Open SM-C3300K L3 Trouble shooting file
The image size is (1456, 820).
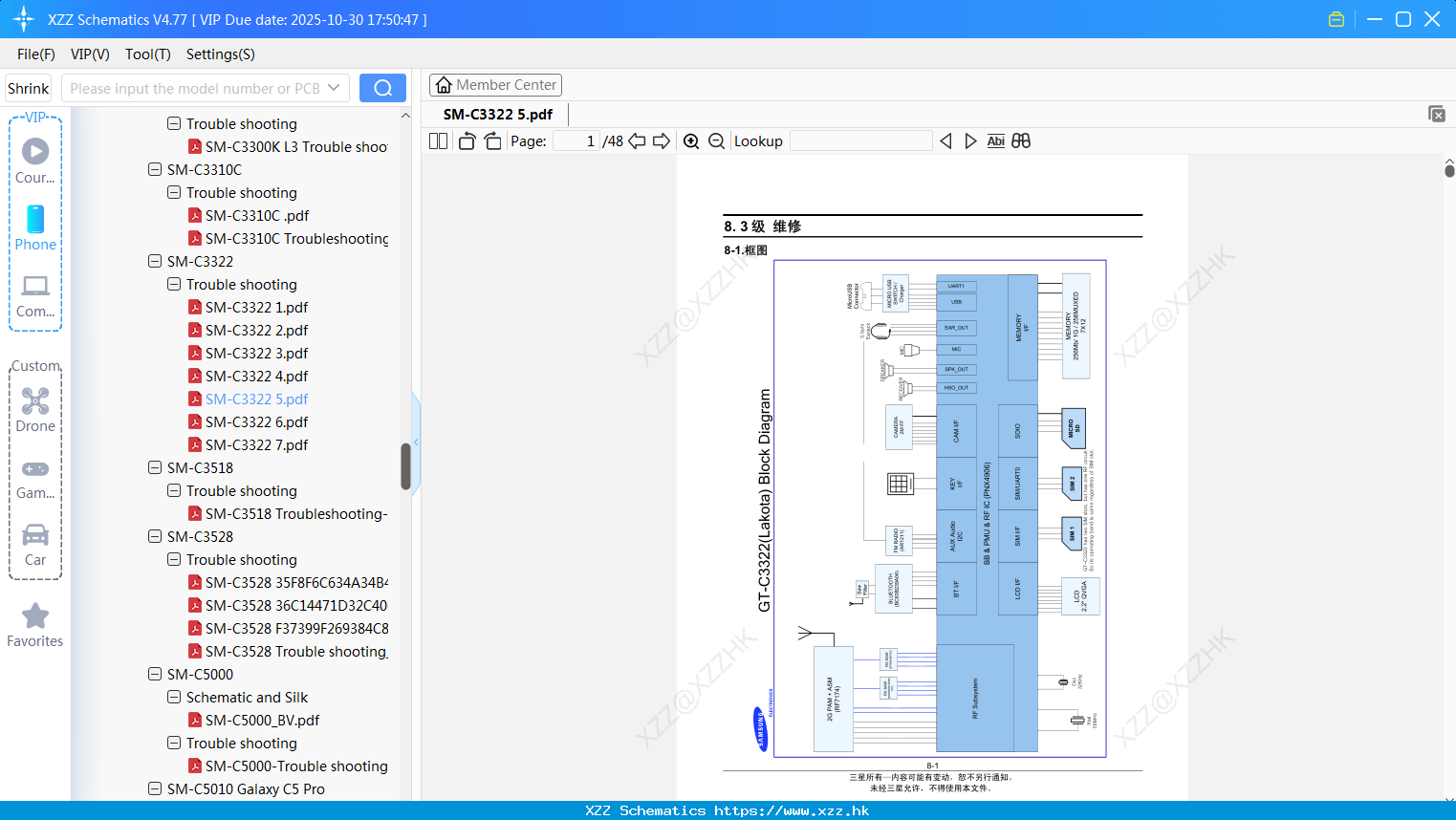point(288,146)
